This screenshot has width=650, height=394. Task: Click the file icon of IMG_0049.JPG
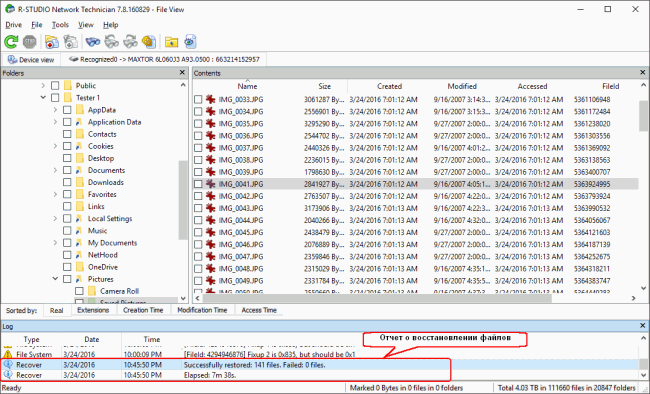pos(211,281)
